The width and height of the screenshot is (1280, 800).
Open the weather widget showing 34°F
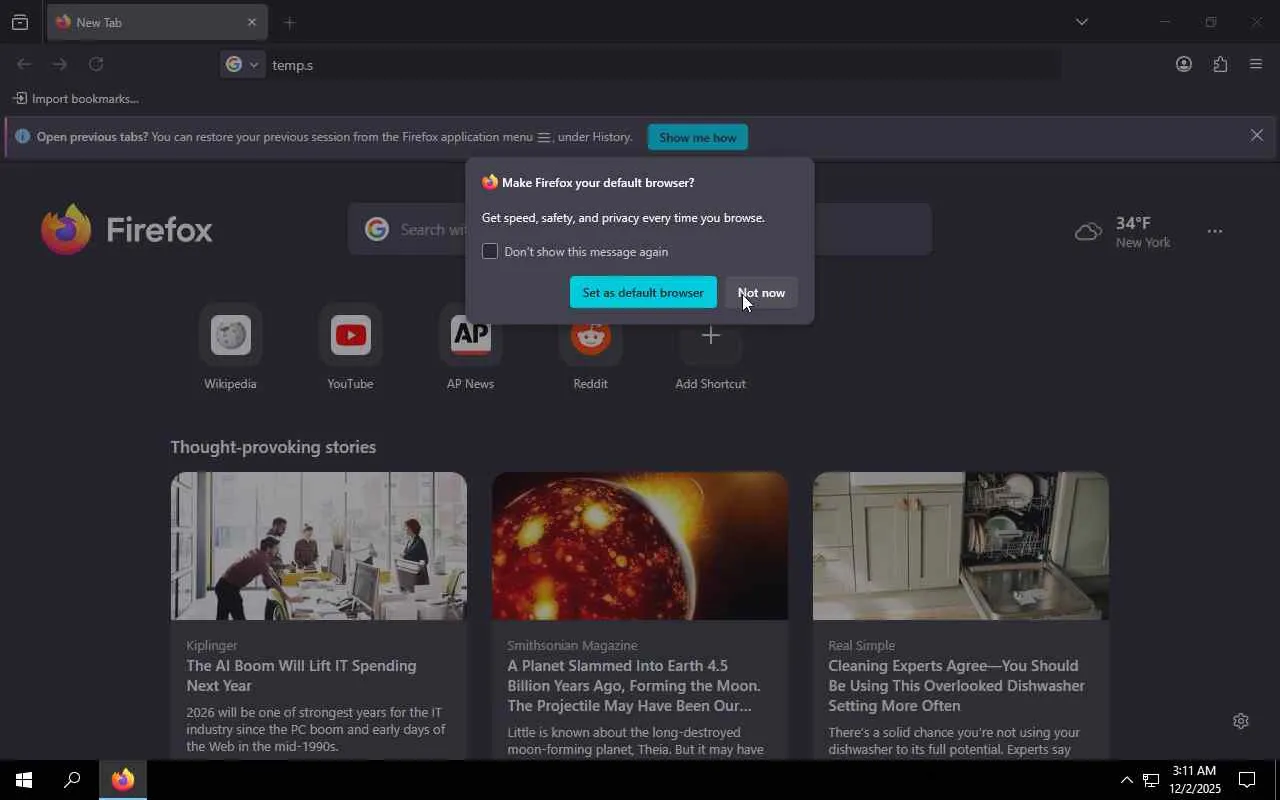[1122, 232]
